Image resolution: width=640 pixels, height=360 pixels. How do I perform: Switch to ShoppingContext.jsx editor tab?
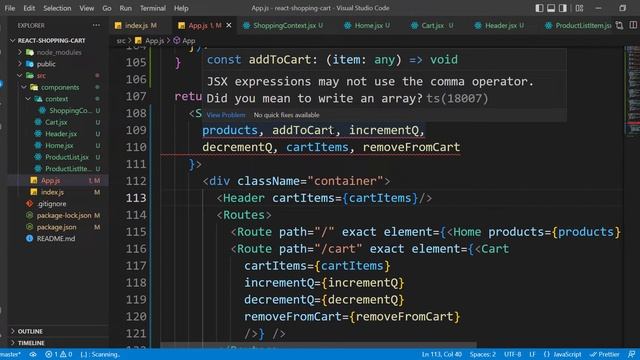click(283, 25)
